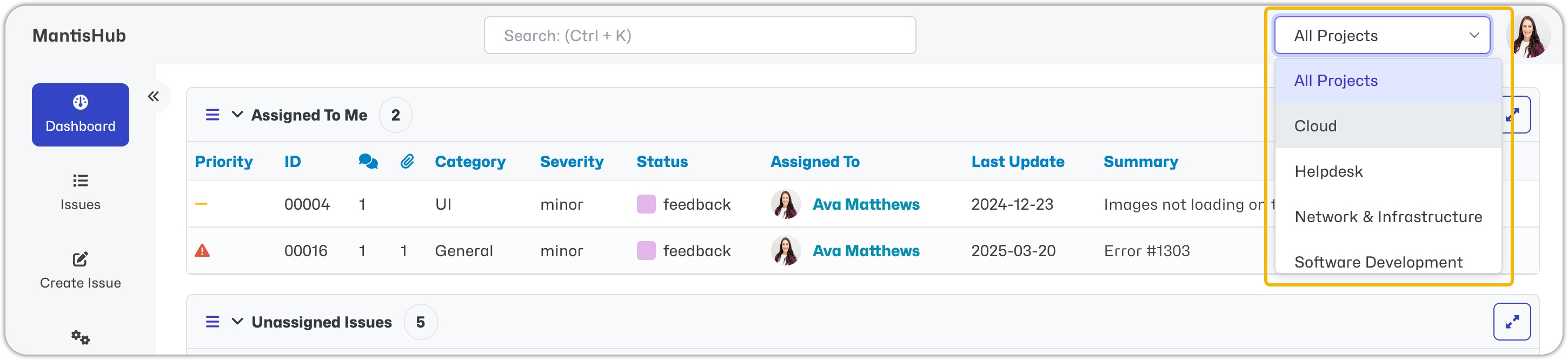
Task: Click the Unassigned Issues section title
Action: 321,321
